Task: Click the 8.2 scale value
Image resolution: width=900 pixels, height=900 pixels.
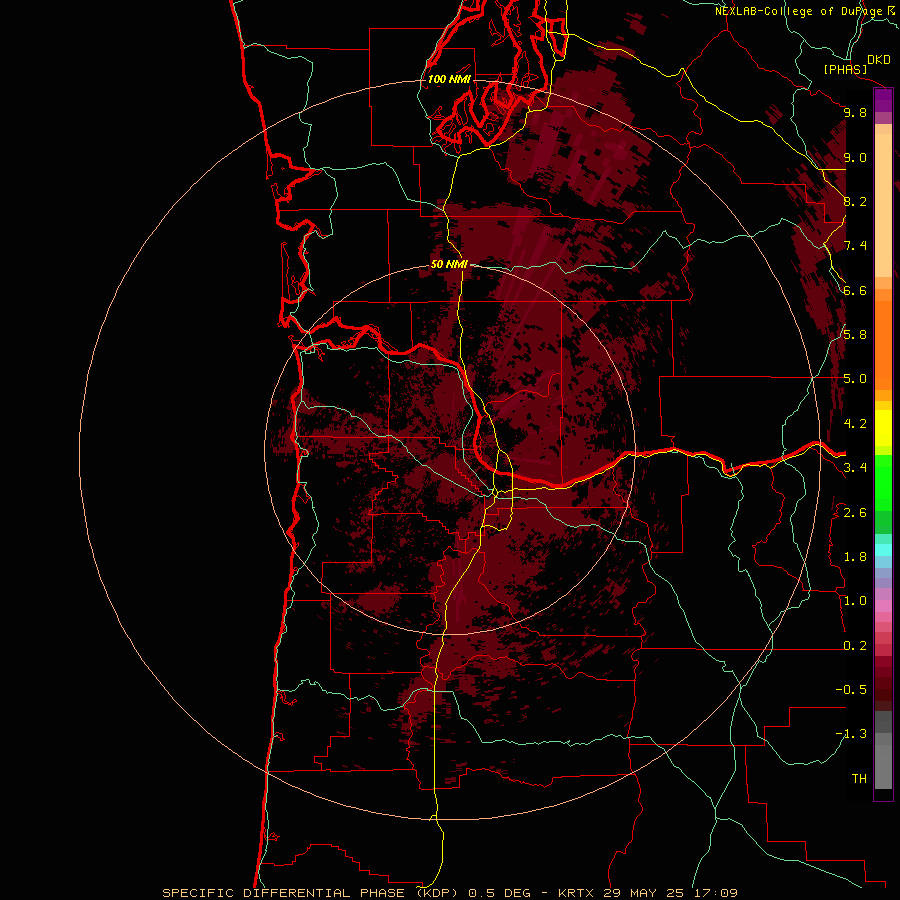Action: tap(855, 201)
